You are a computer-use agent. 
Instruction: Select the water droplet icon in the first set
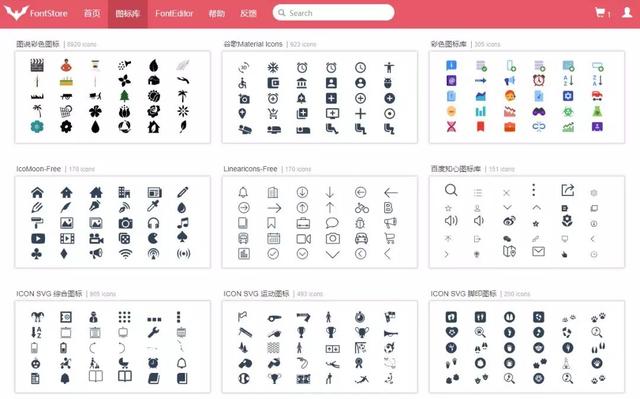coord(95,127)
